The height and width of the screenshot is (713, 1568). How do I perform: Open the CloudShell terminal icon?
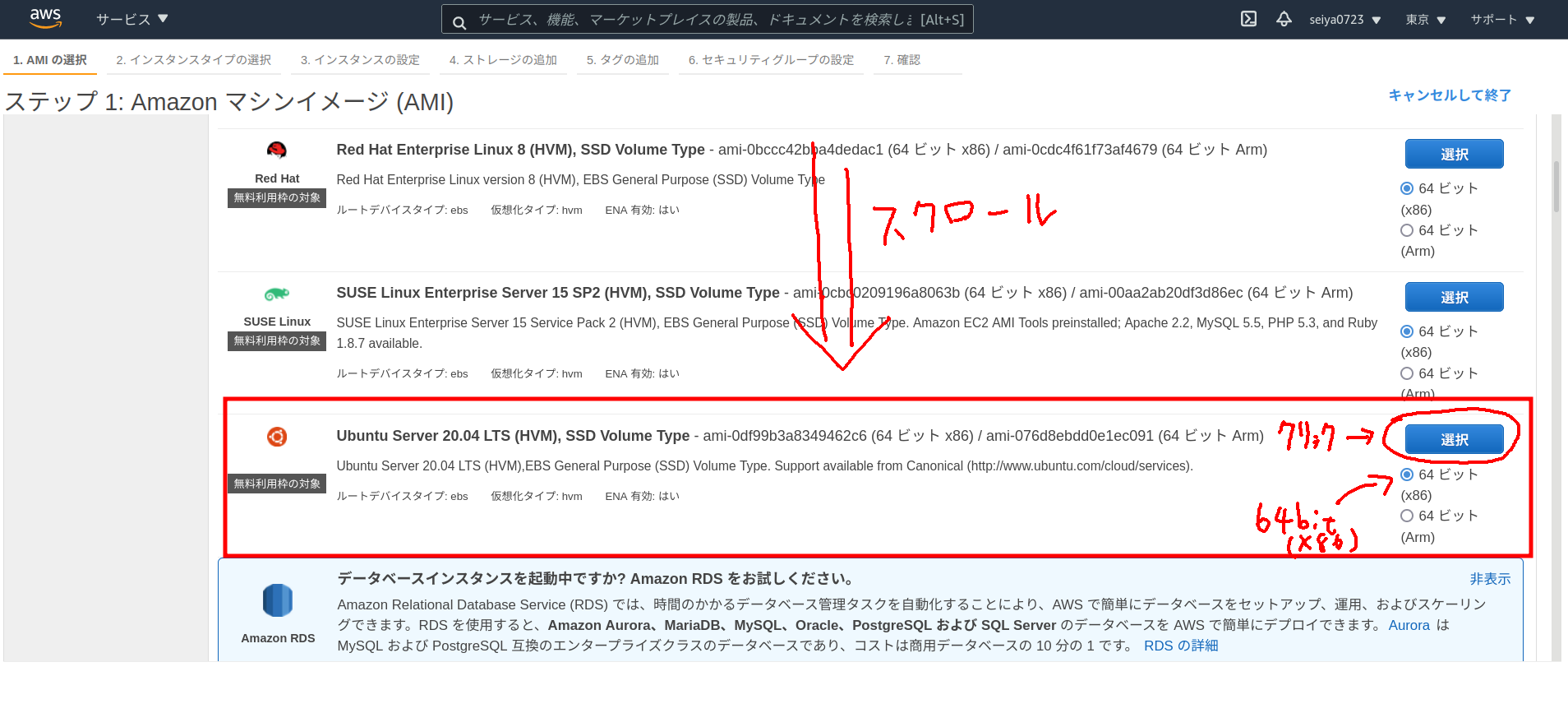1248,19
